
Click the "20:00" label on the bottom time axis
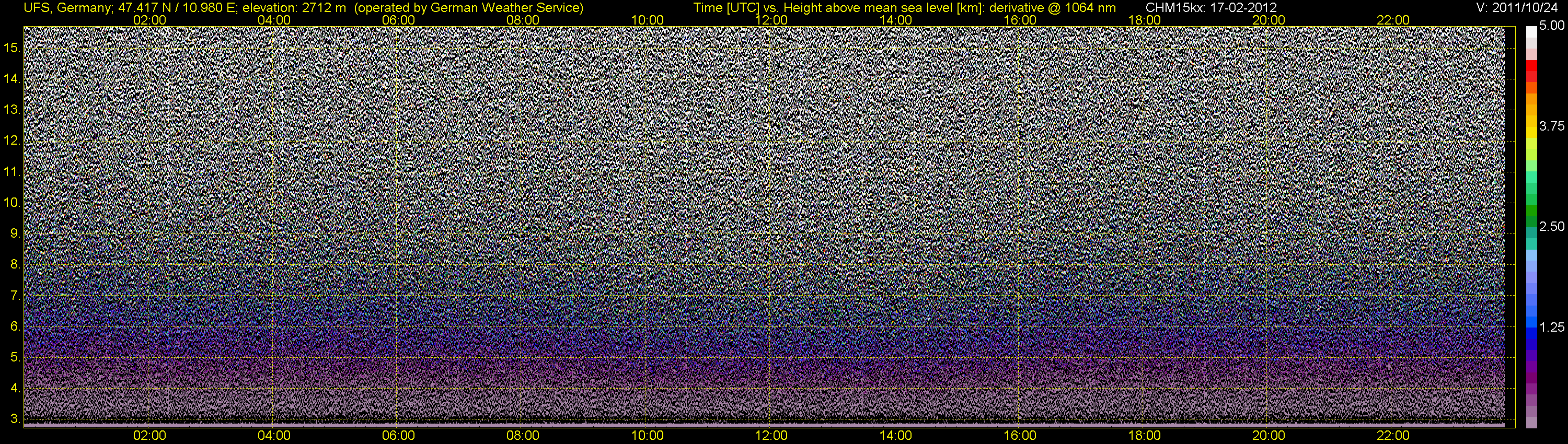click(x=1269, y=436)
